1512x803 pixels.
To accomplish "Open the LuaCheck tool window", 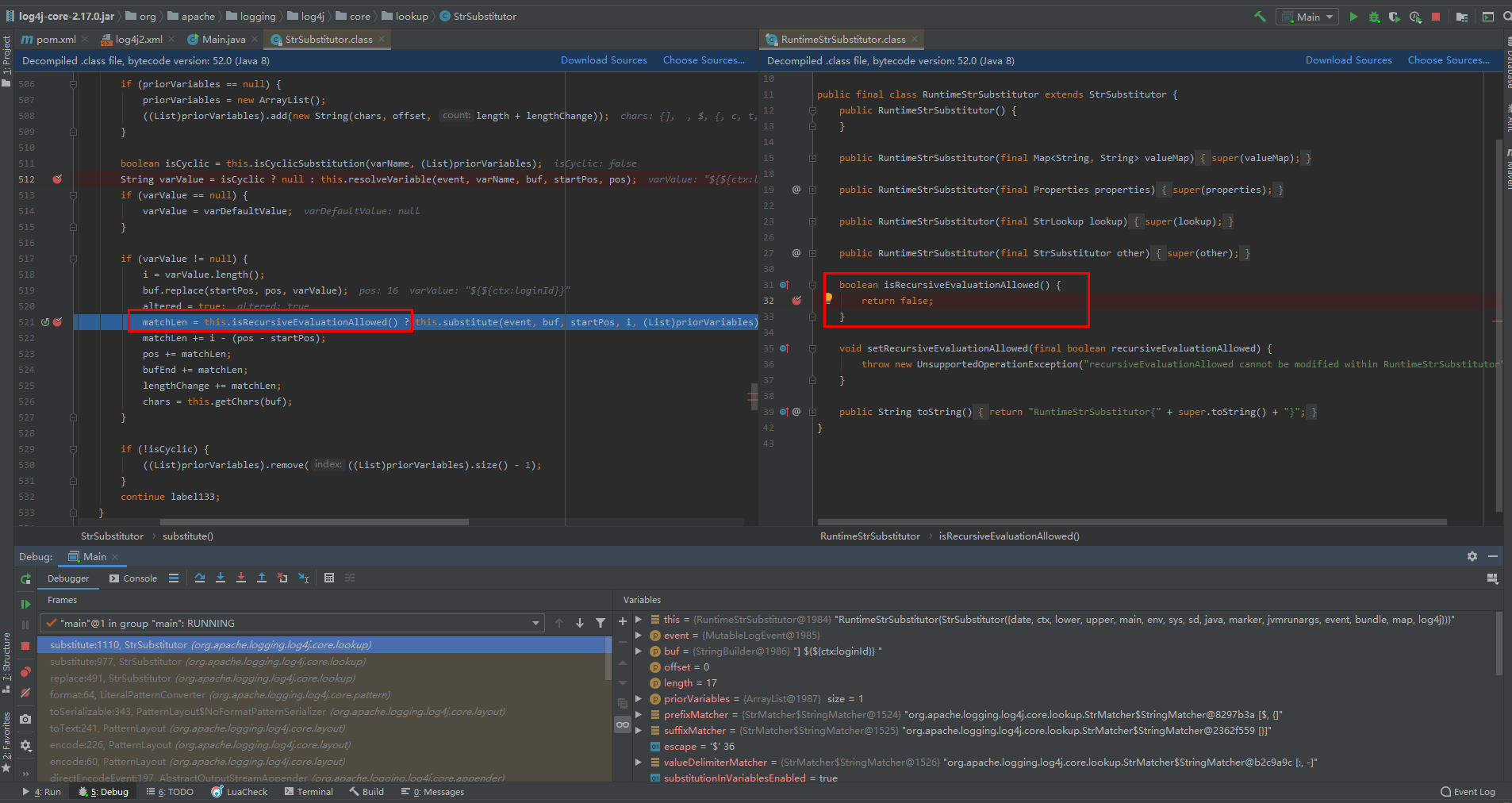I will point(240,792).
